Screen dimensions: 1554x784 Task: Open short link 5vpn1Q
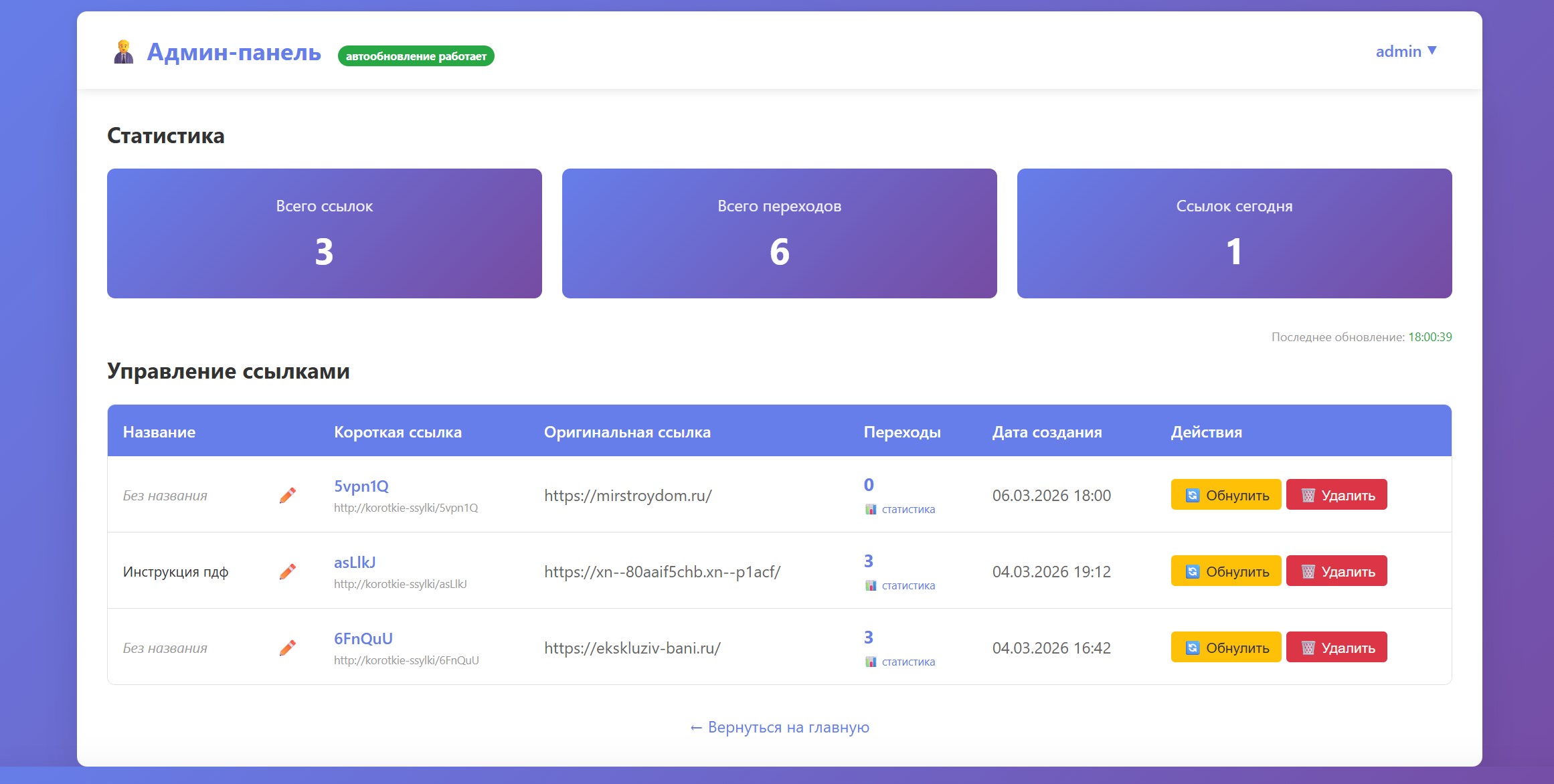point(361,486)
